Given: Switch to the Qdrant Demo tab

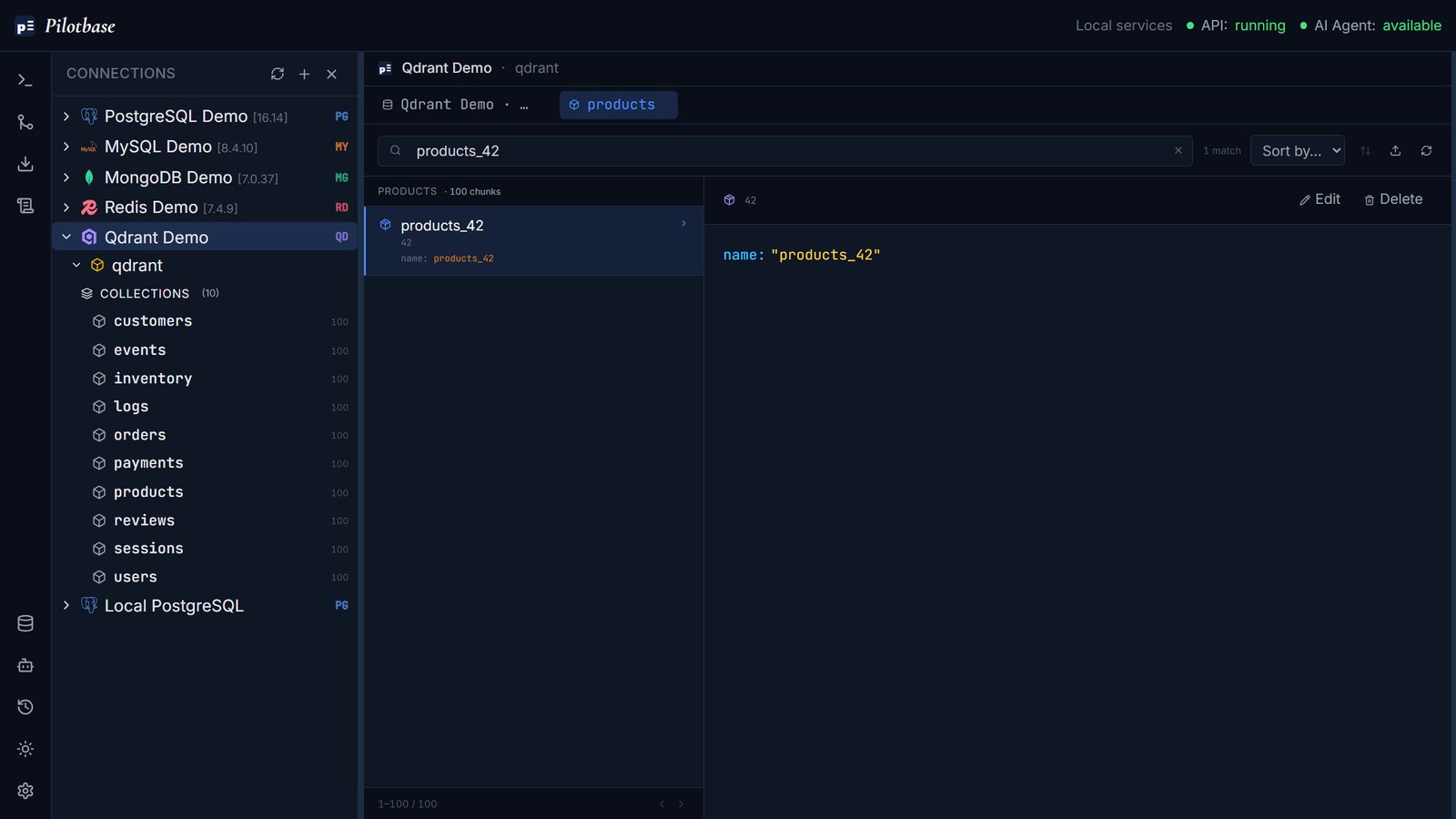Looking at the screenshot, I should click(456, 105).
